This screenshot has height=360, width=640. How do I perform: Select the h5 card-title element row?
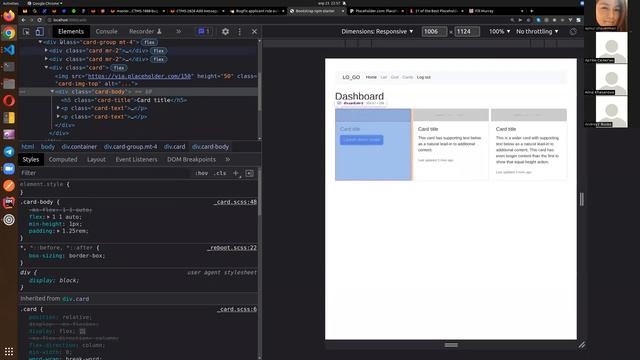click(x=124, y=100)
